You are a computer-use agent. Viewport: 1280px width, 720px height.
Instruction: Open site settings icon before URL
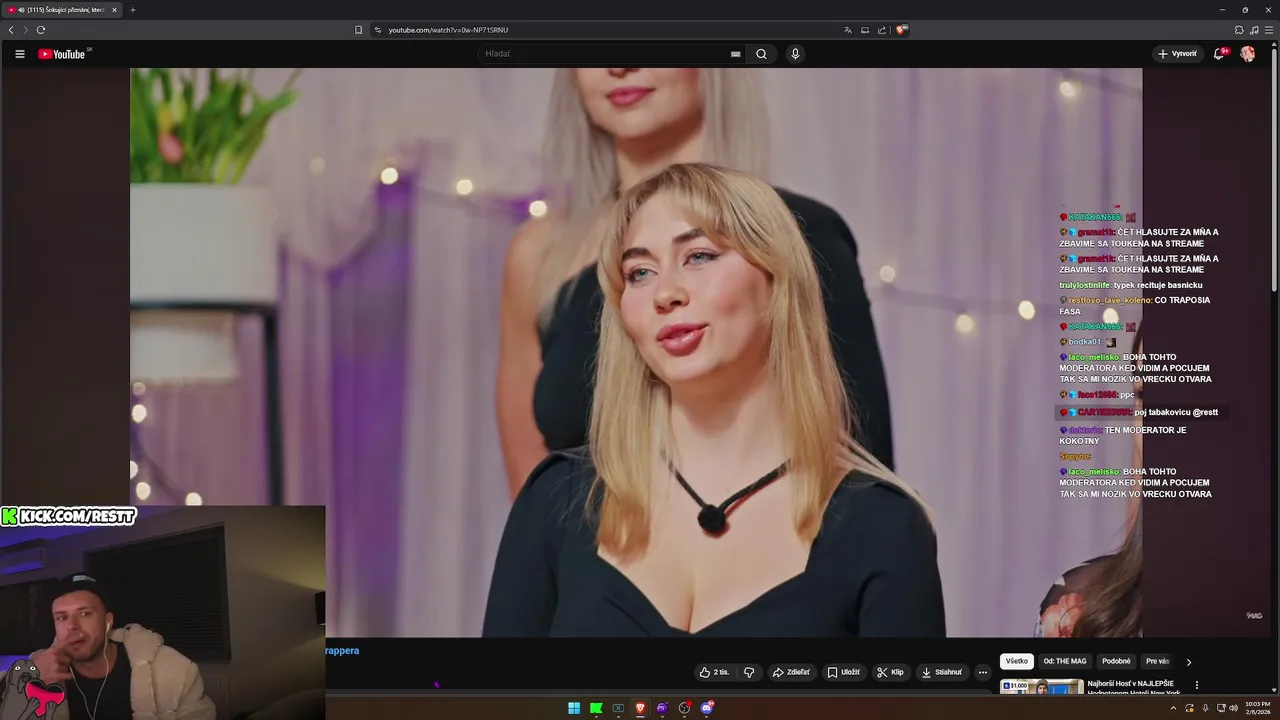tap(378, 30)
